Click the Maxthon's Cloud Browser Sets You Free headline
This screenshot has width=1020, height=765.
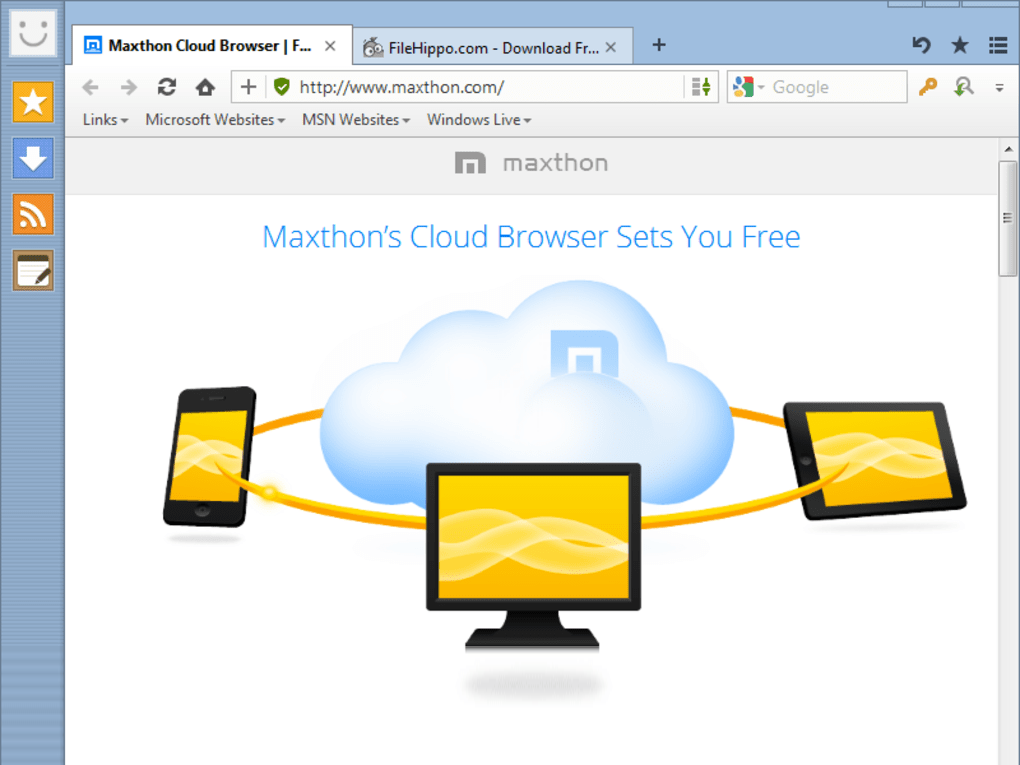click(531, 237)
